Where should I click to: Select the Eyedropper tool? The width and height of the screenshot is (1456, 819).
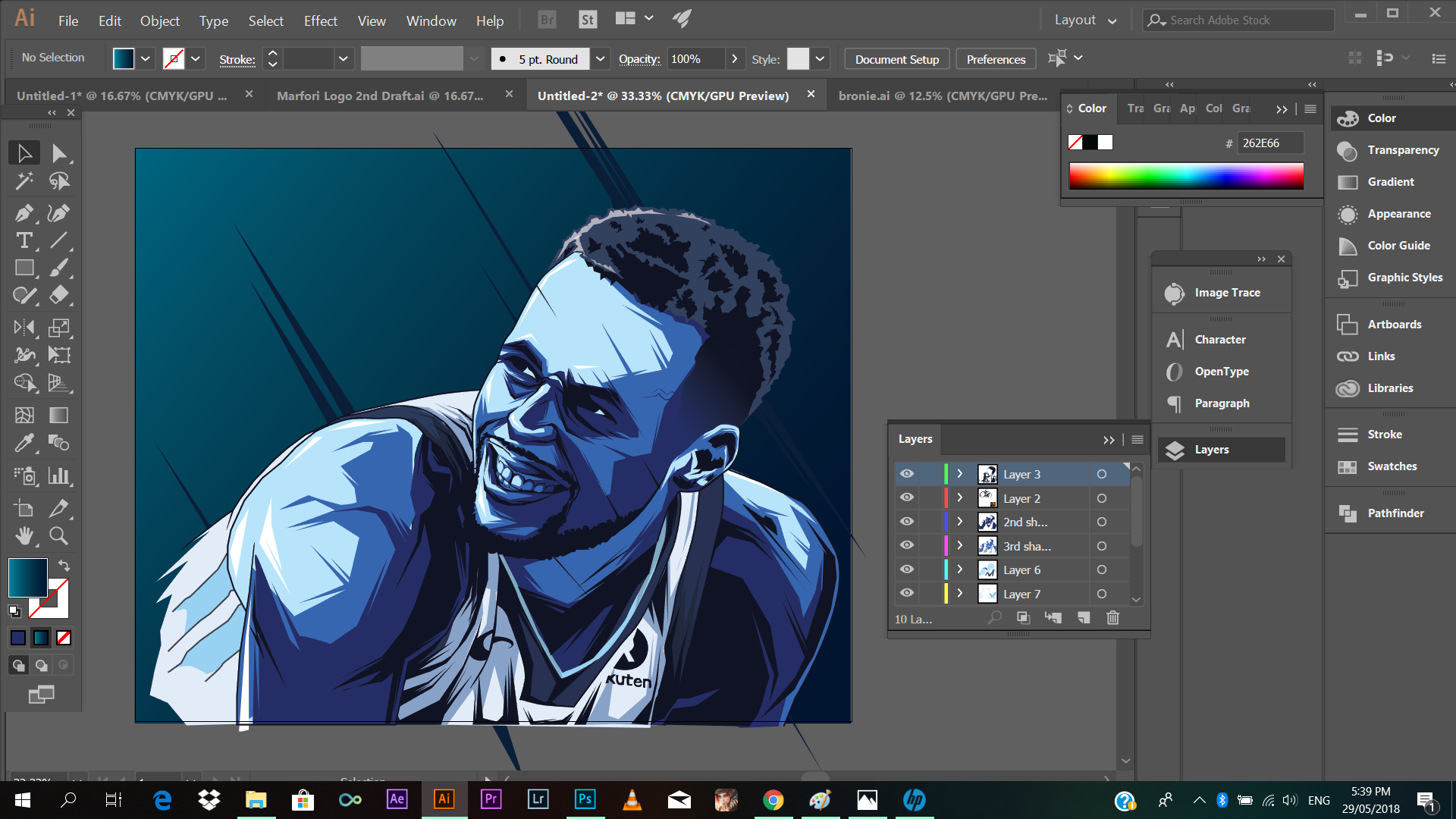point(24,442)
